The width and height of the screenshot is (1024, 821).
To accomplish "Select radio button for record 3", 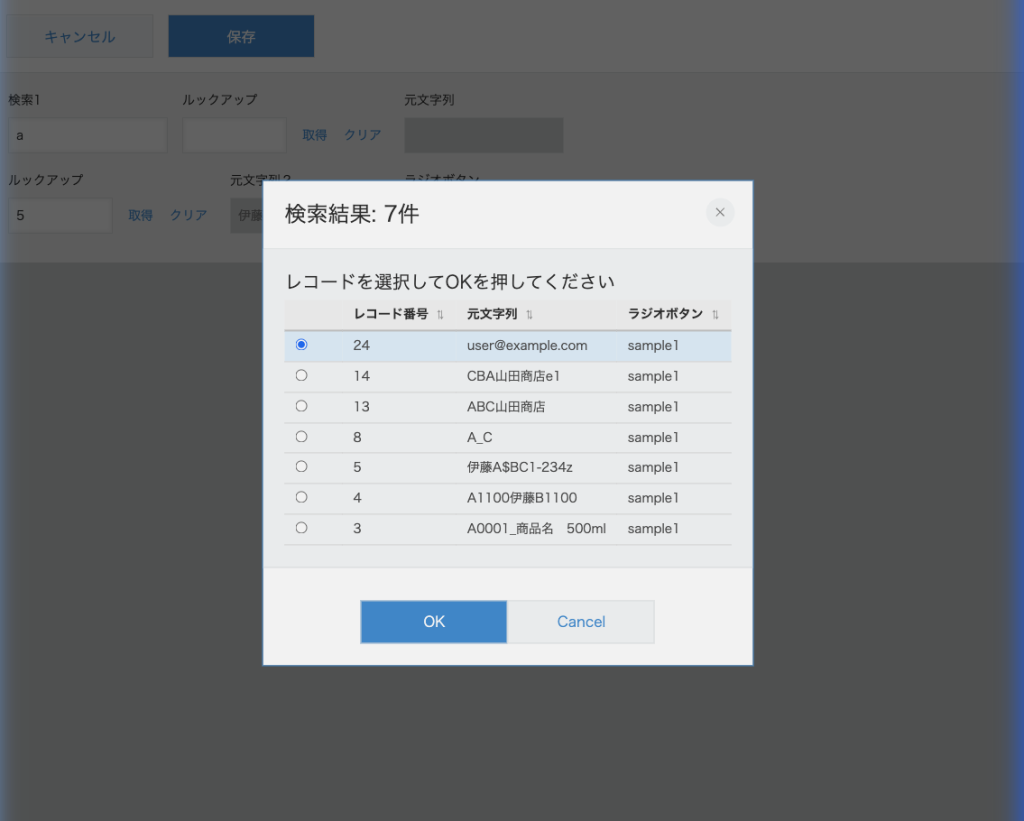I will click(302, 528).
